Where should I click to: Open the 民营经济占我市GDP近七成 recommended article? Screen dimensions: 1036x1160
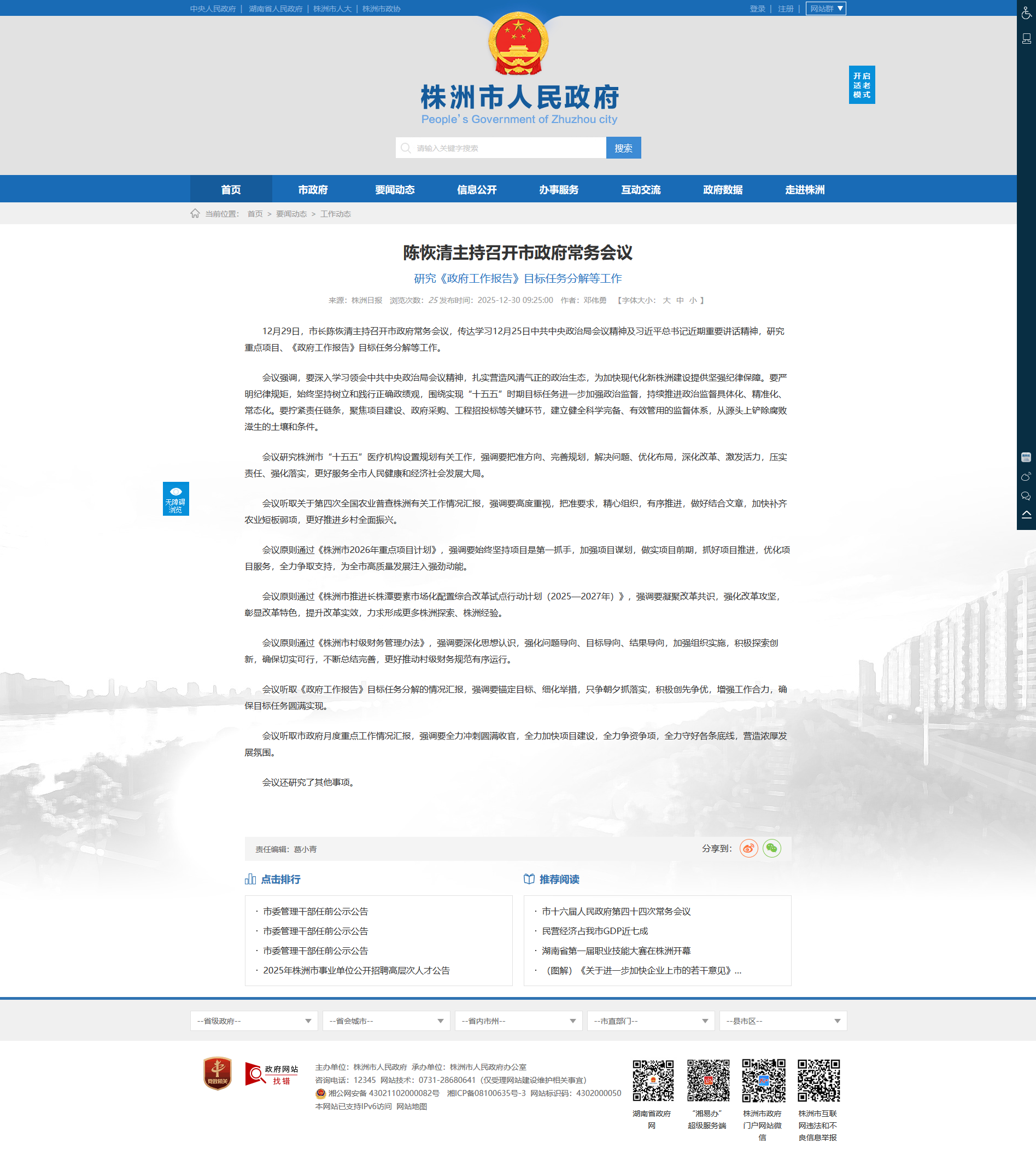click(594, 930)
